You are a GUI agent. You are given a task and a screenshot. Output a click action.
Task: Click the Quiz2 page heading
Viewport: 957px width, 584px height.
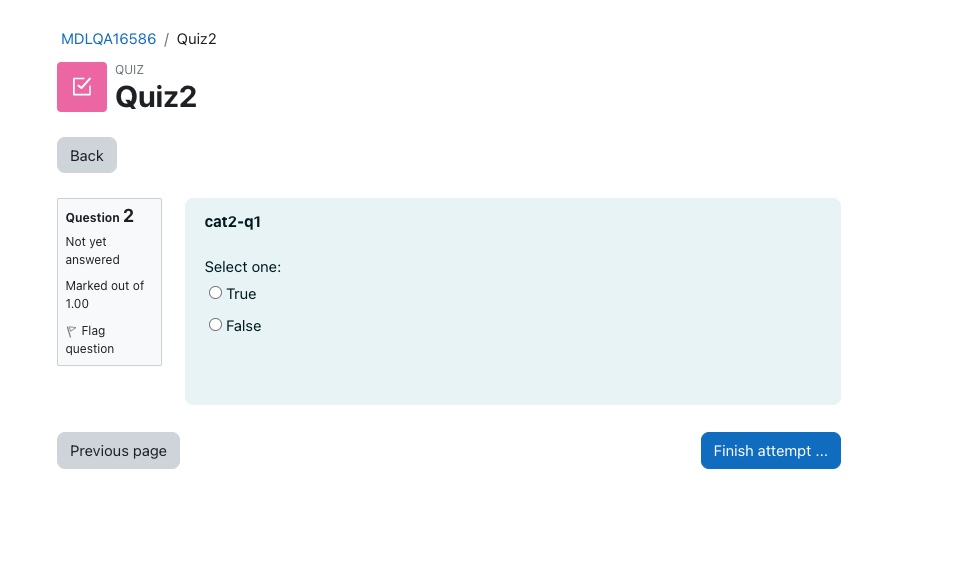point(156,96)
